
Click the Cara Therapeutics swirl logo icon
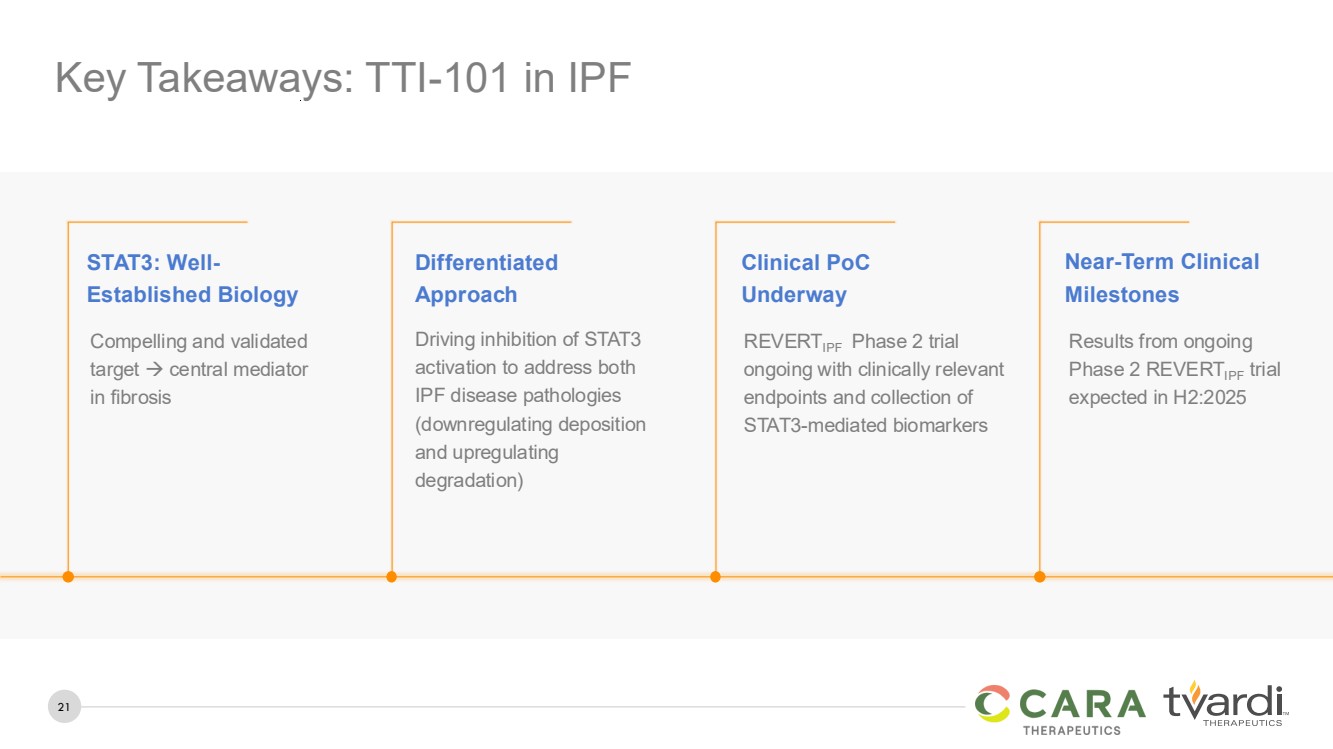click(x=993, y=702)
